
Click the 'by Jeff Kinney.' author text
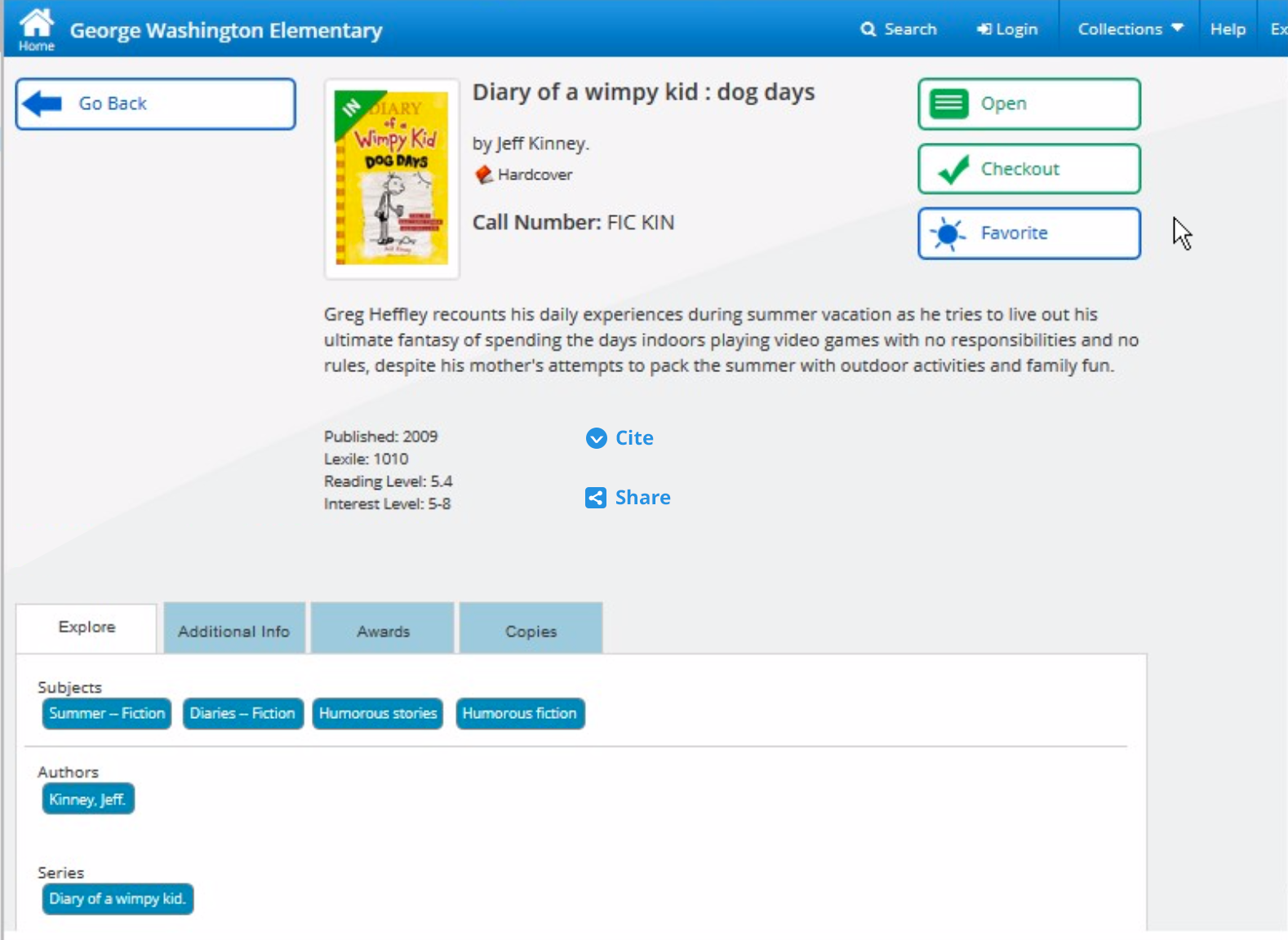click(531, 144)
